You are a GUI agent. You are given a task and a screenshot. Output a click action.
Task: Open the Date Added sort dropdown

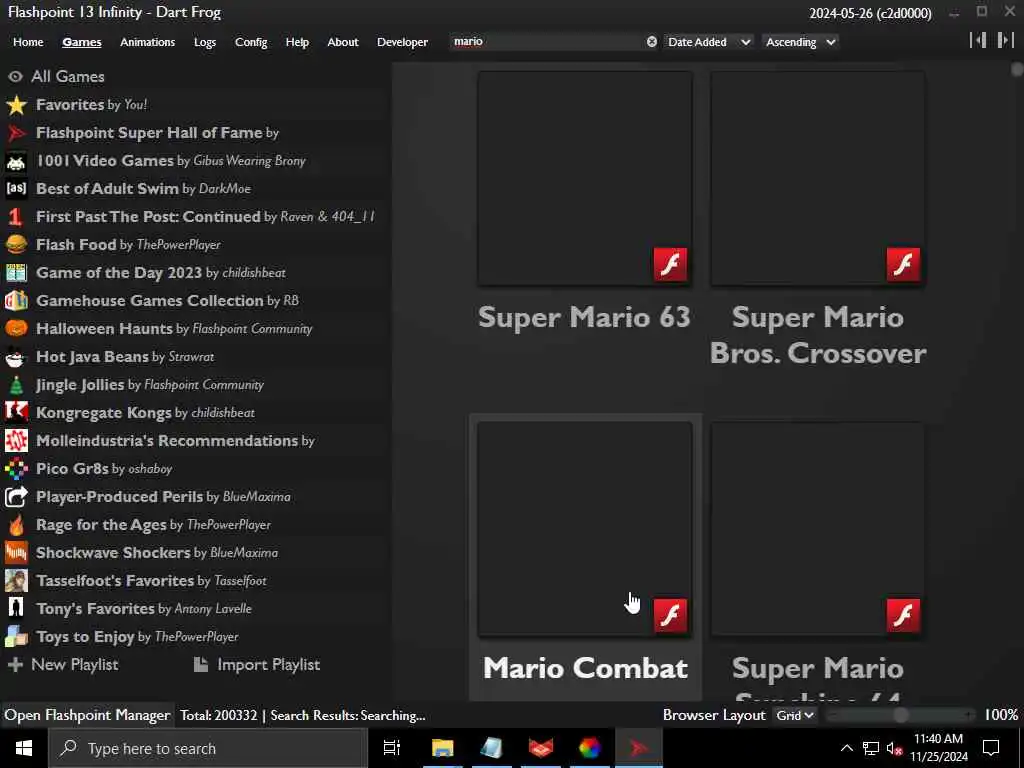[709, 42]
